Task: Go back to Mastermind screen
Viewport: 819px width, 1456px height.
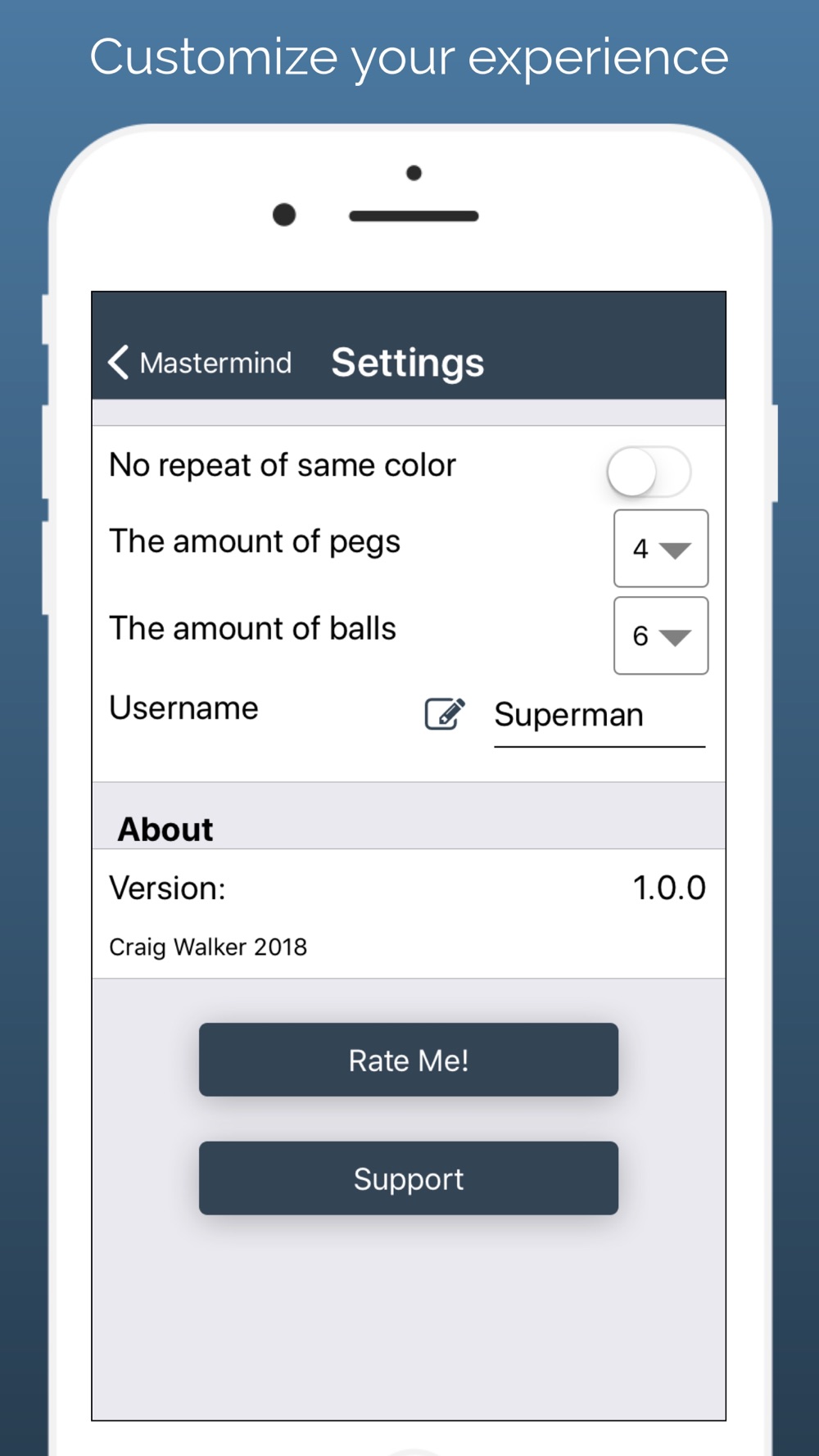Action: pyautogui.click(x=200, y=362)
